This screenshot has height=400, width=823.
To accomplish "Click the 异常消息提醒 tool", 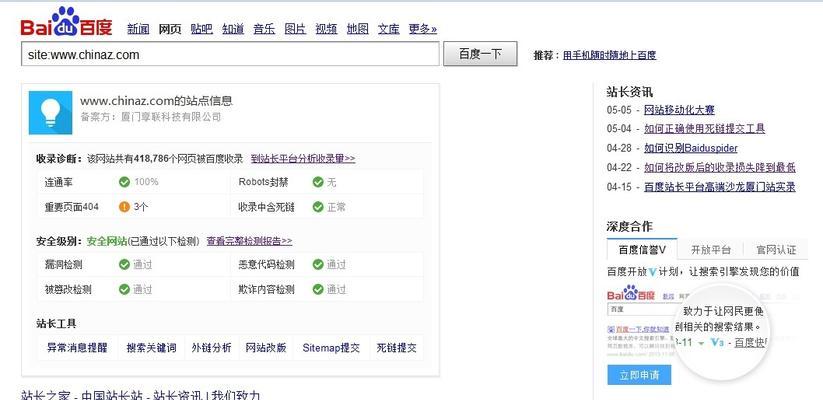I will click(x=77, y=348).
